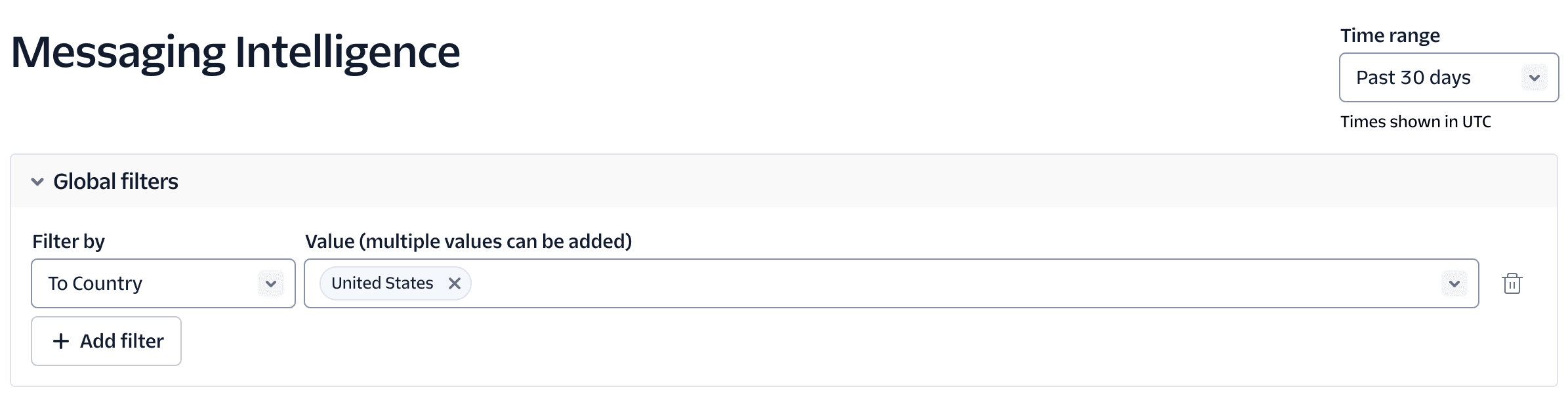Open the Time range chevron arrow
The height and width of the screenshot is (408, 1568).
(1534, 78)
